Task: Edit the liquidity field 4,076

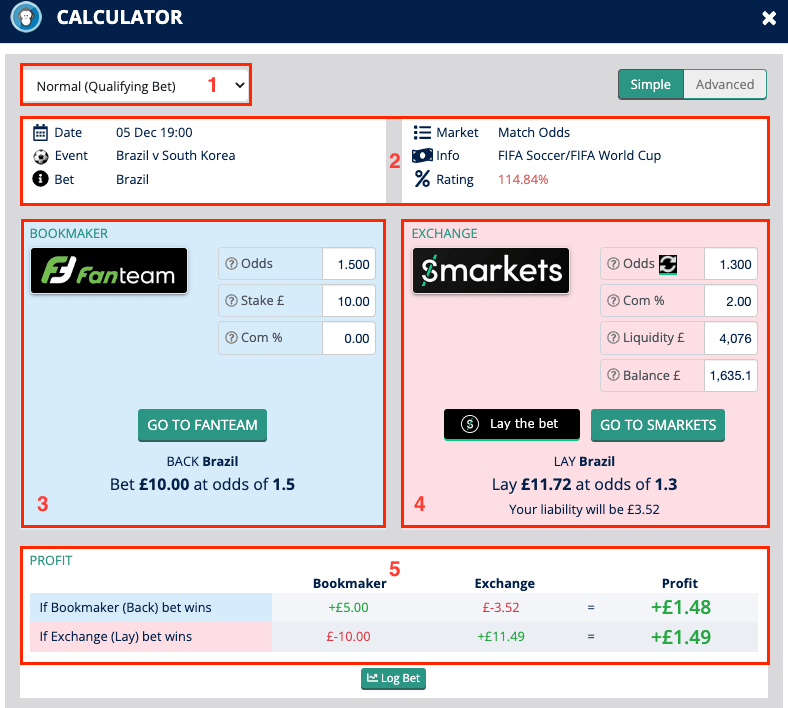Action: 731,338
